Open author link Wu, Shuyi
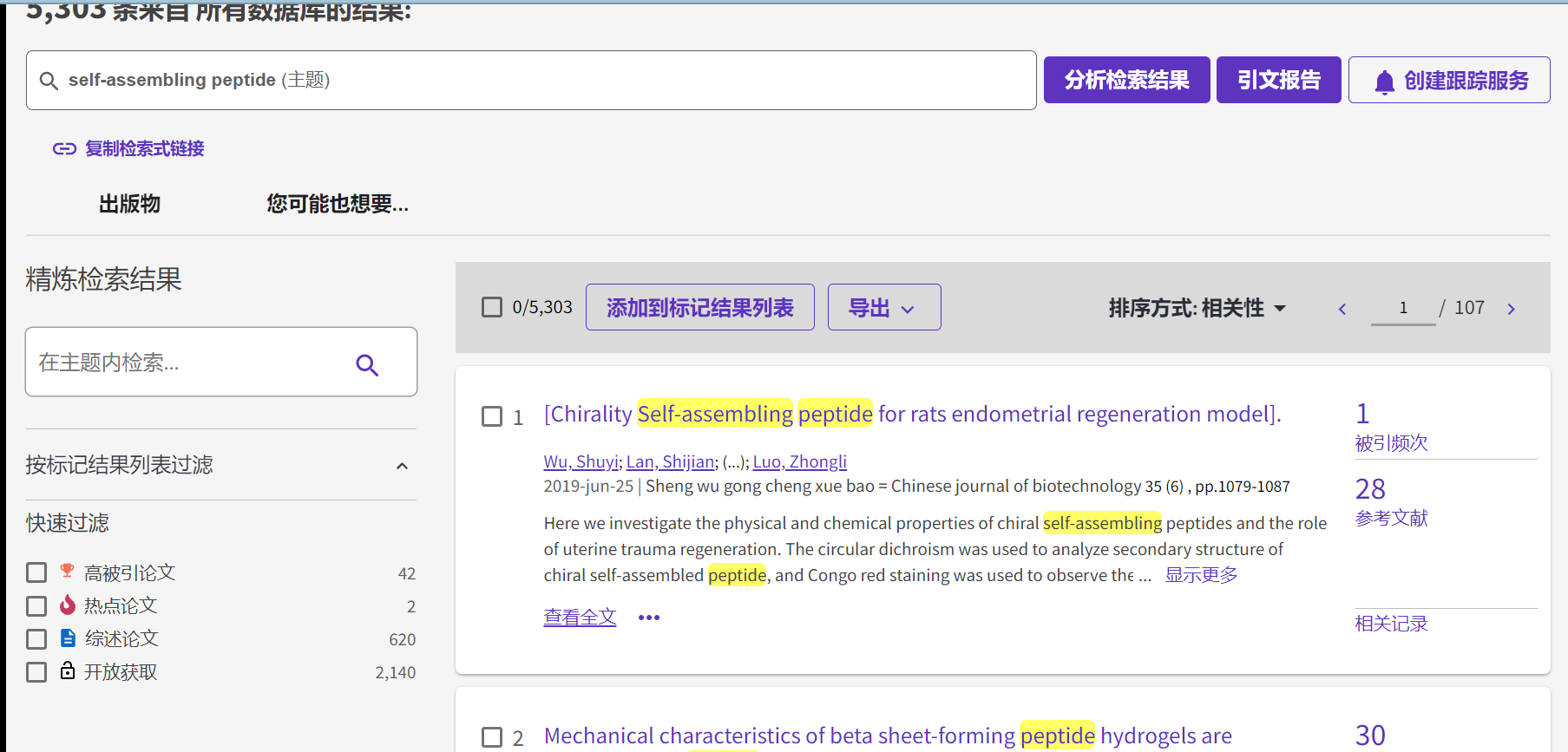 coord(581,461)
